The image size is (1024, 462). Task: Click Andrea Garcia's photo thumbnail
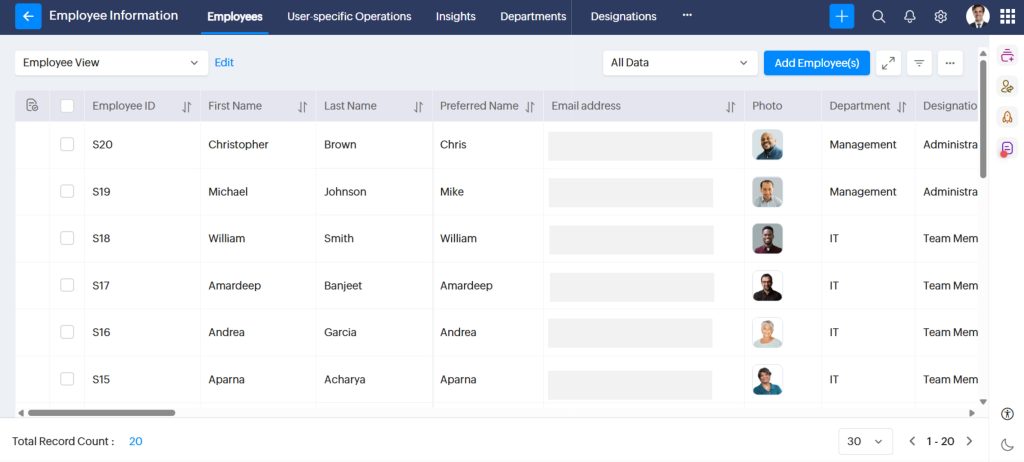[767, 332]
